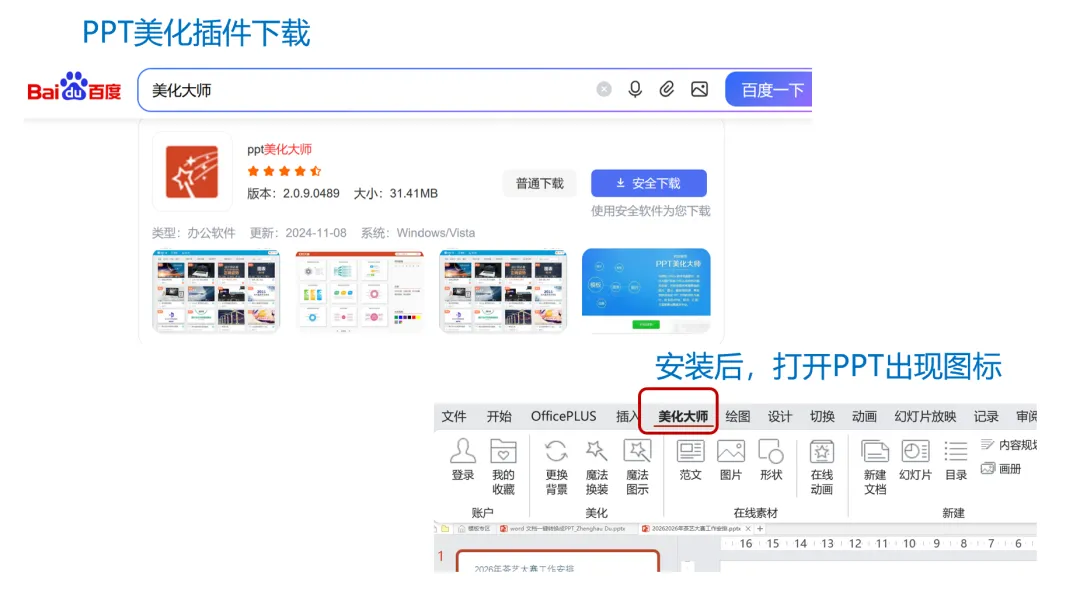
Task: Click the 目录 table of contents icon
Action: [x=955, y=452]
